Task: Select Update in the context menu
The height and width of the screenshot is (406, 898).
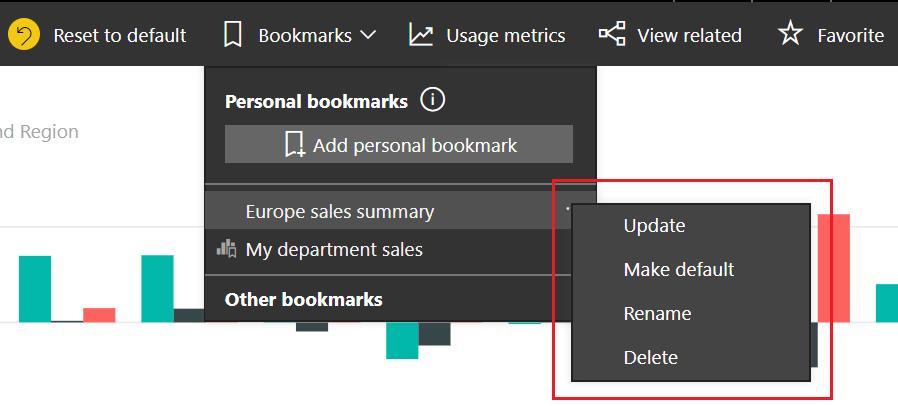Action: point(654,225)
